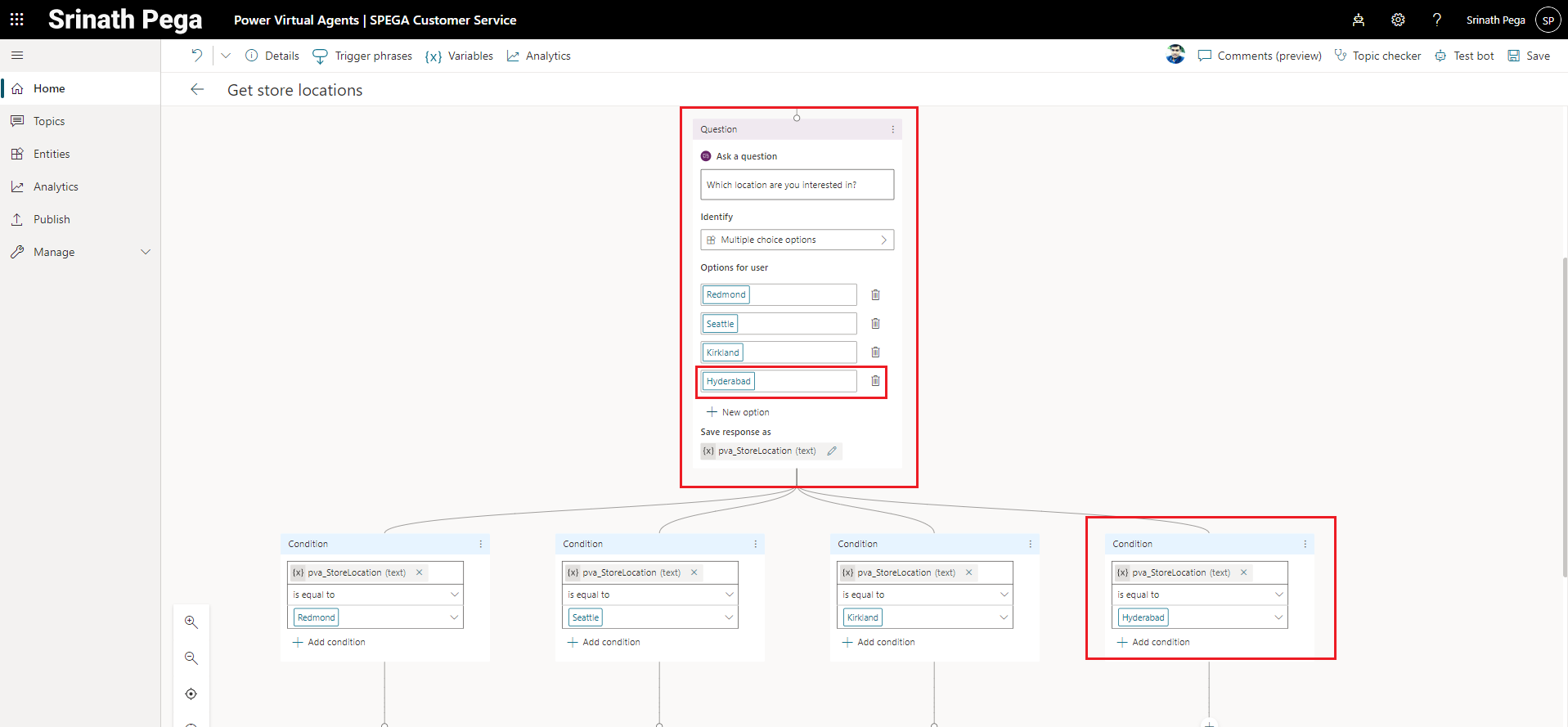Viewport: 1568px width, 727px height.
Task: Open the 'is equal to' dropdown in Hyderabad condition
Action: pos(1199,595)
